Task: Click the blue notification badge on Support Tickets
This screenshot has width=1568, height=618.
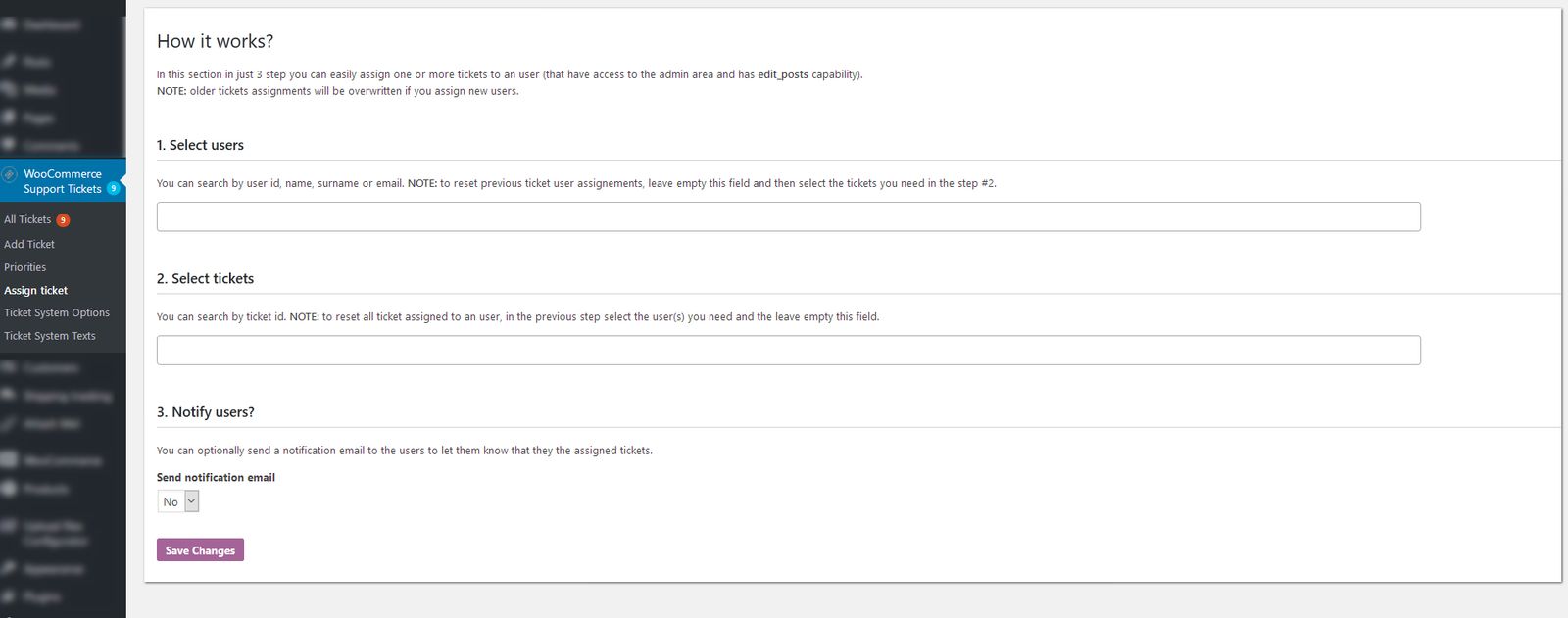Action: tap(114, 188)
